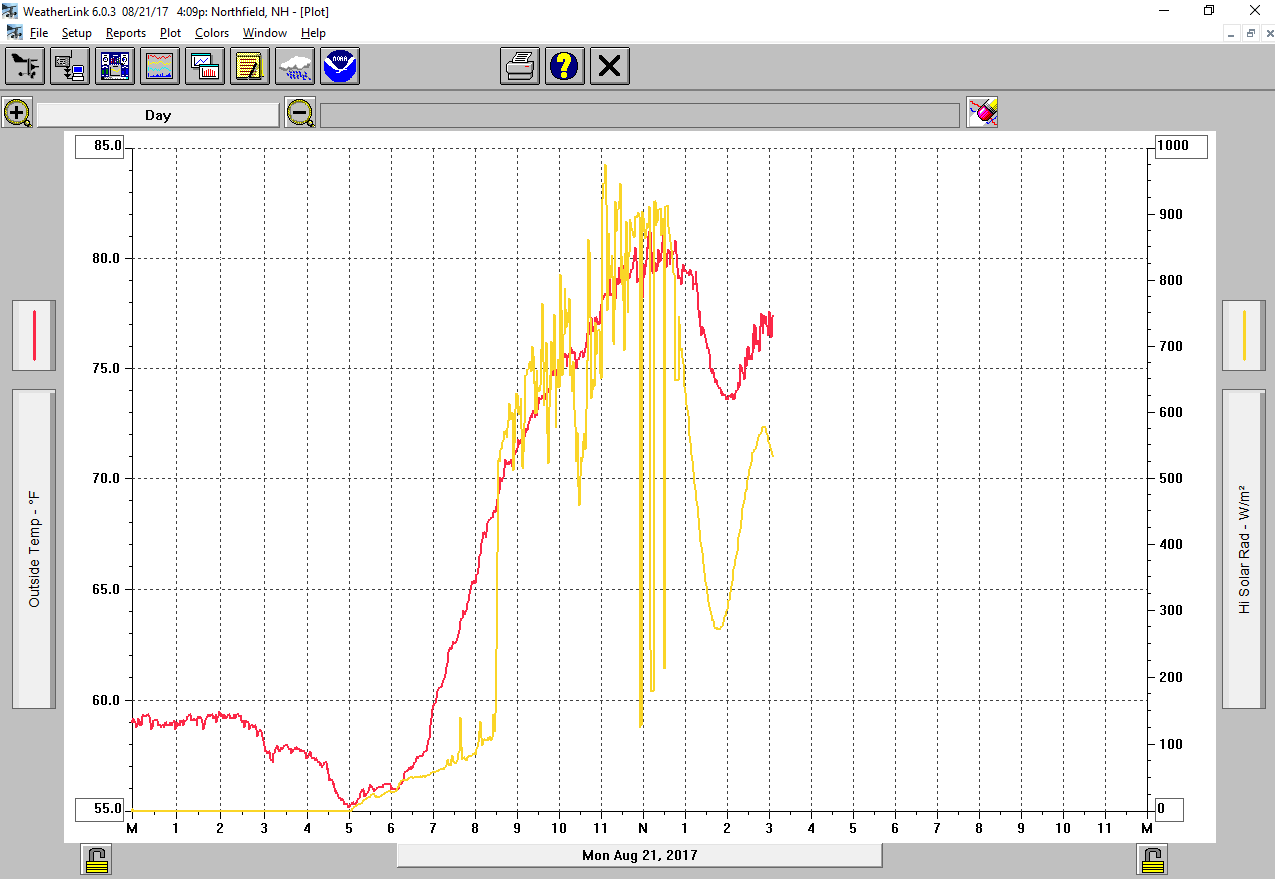The height and width of the screenshot is (879, 1275).
Task: Open the Help menu
Action: point(313,33)
